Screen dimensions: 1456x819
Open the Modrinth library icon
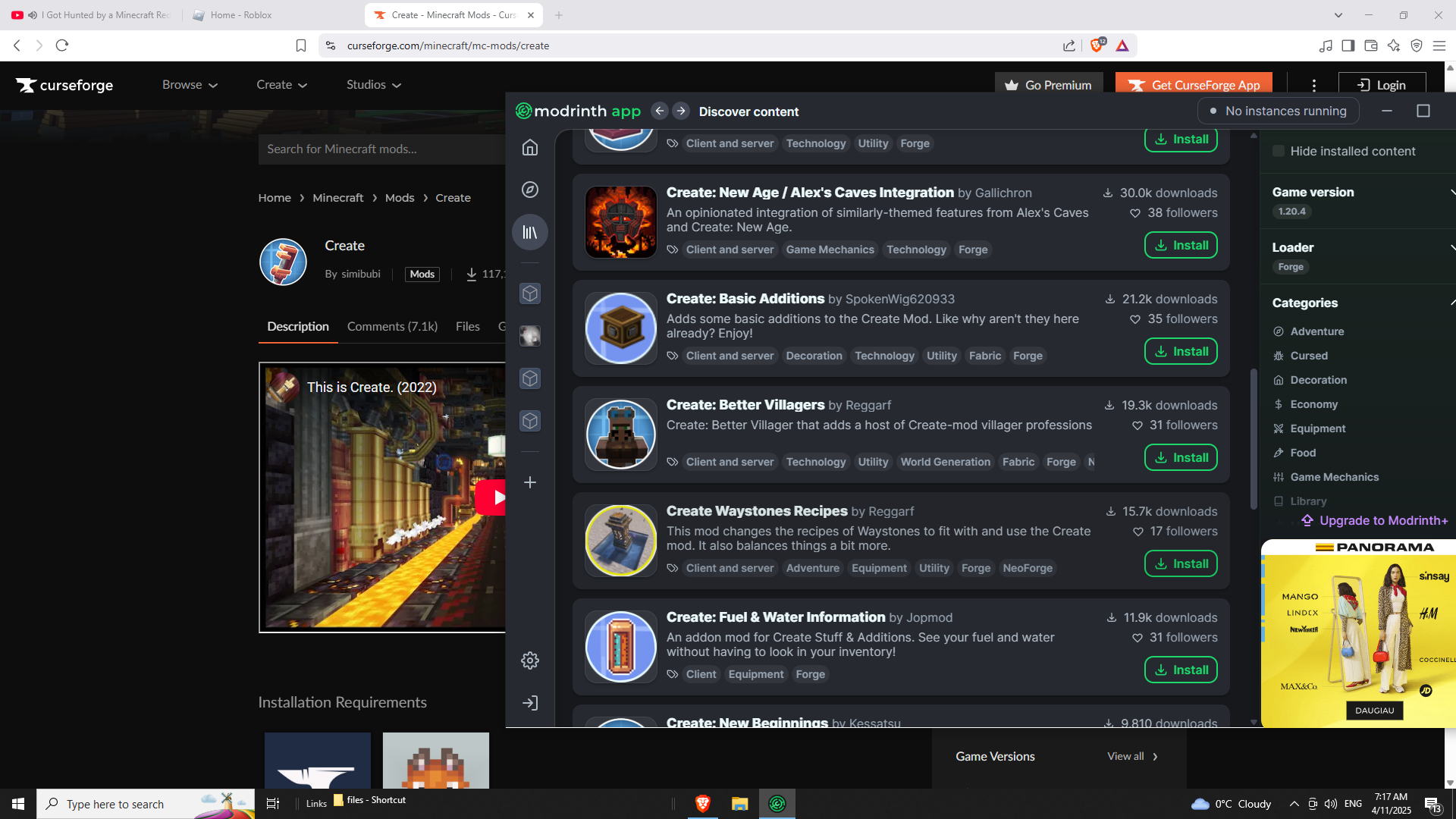530,232
